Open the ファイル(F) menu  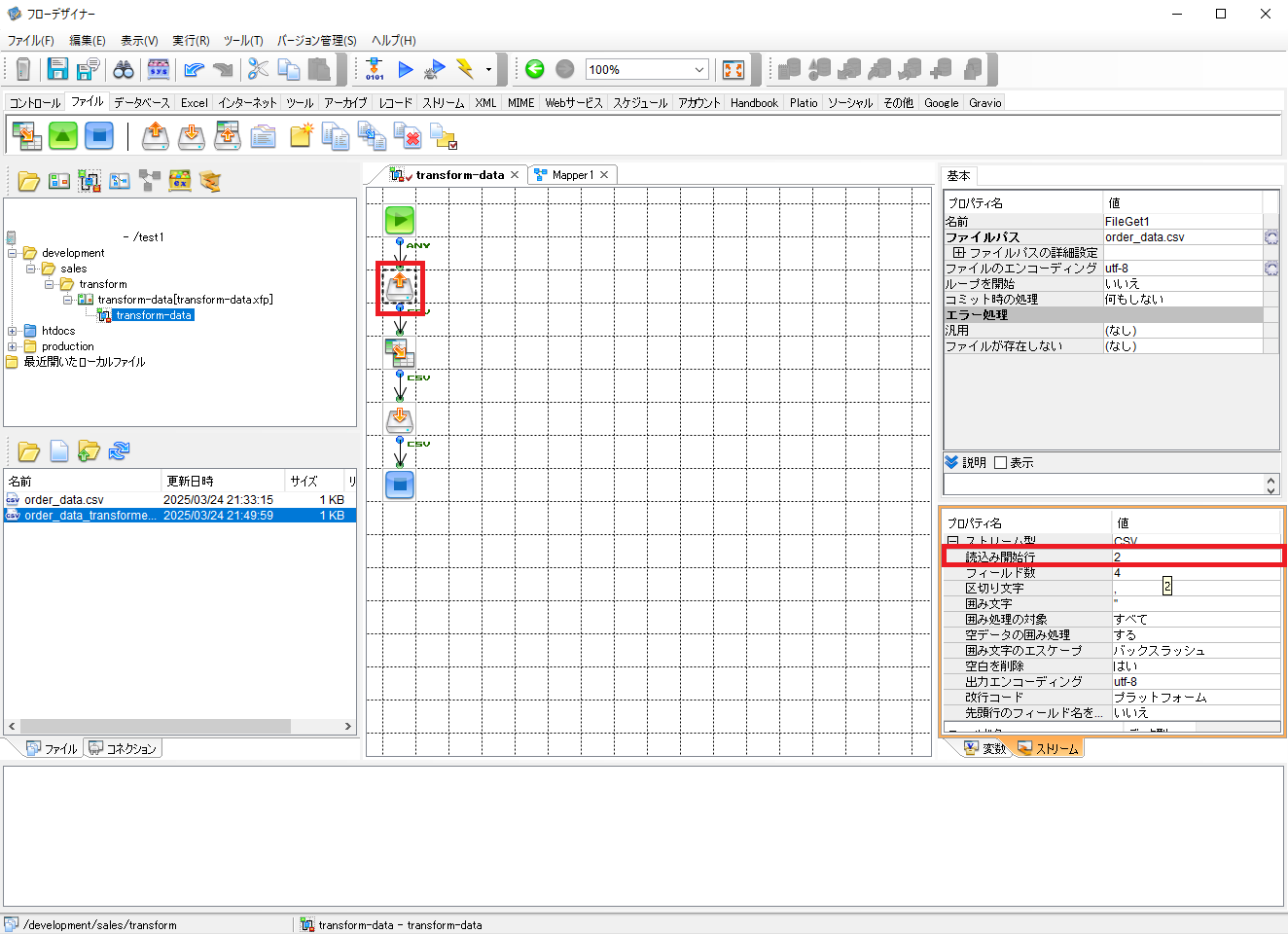pyautogui.click(x=31, y=41)
